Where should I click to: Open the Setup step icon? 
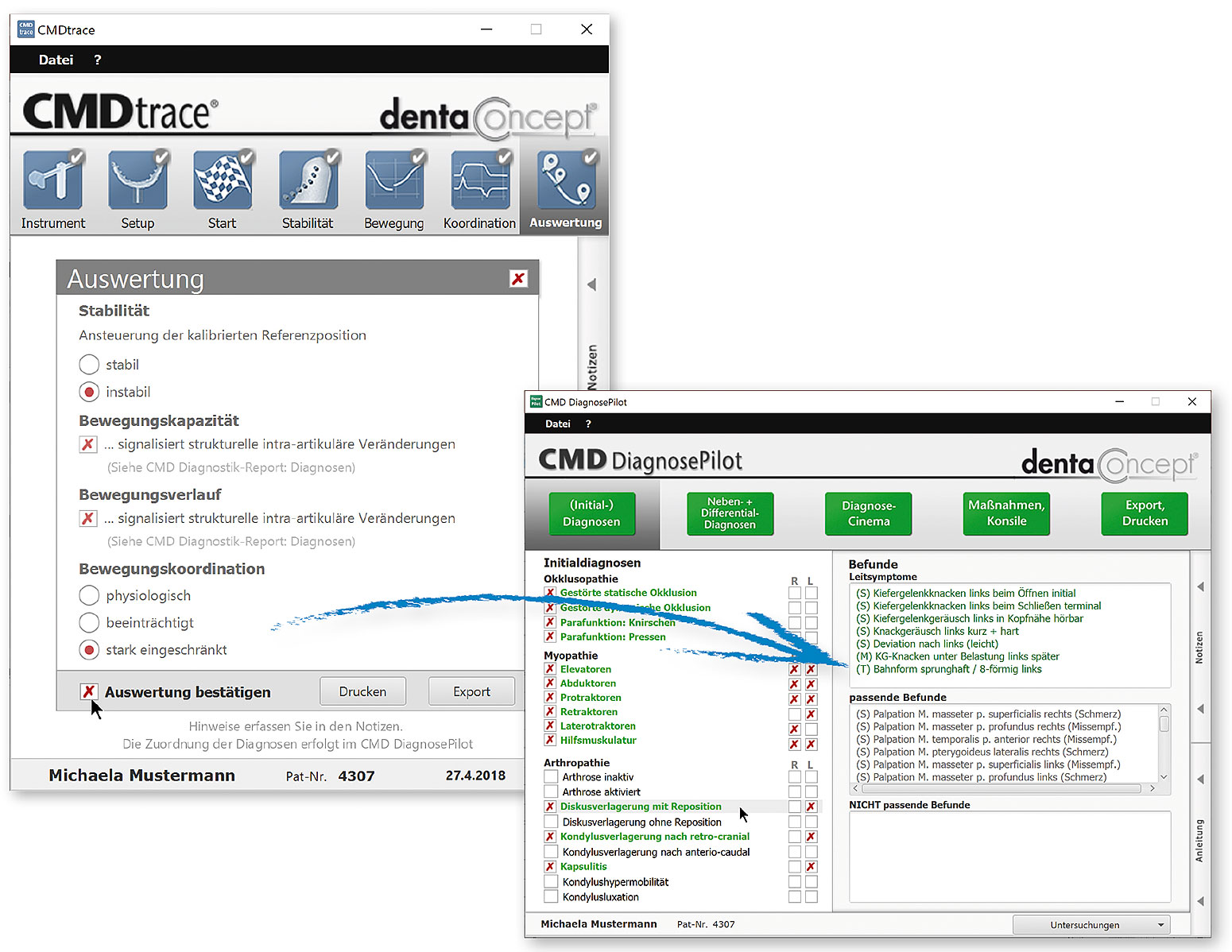(138, 180)
